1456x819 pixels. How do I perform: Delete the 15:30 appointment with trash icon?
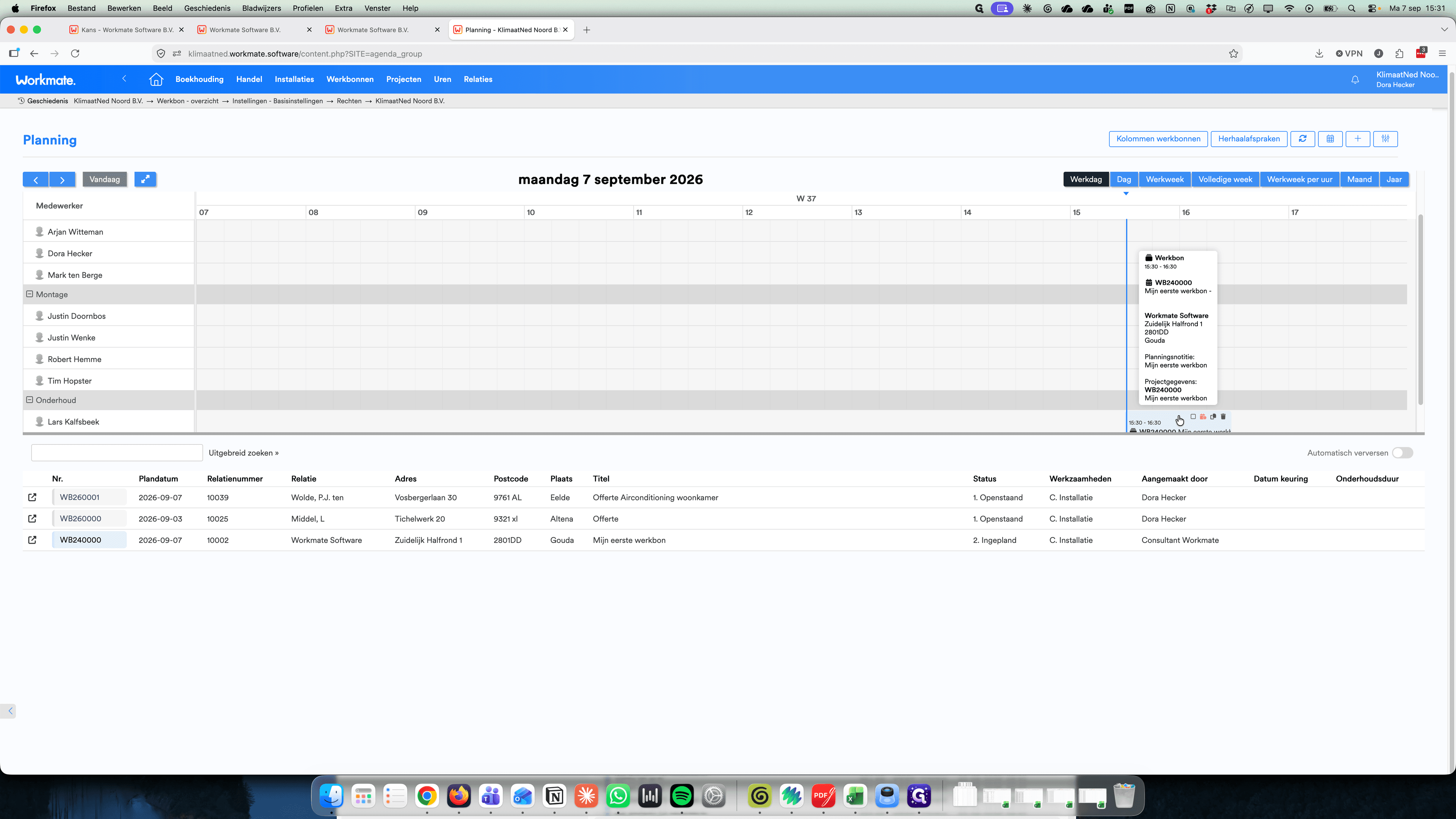point(1223,417)
